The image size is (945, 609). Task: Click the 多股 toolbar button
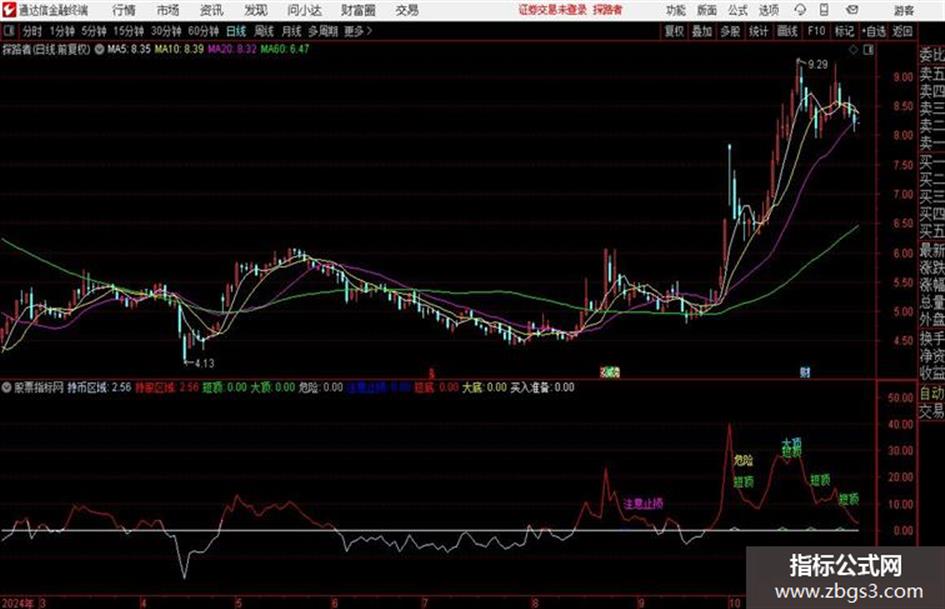pyautogui.click(x=730, y=31)
